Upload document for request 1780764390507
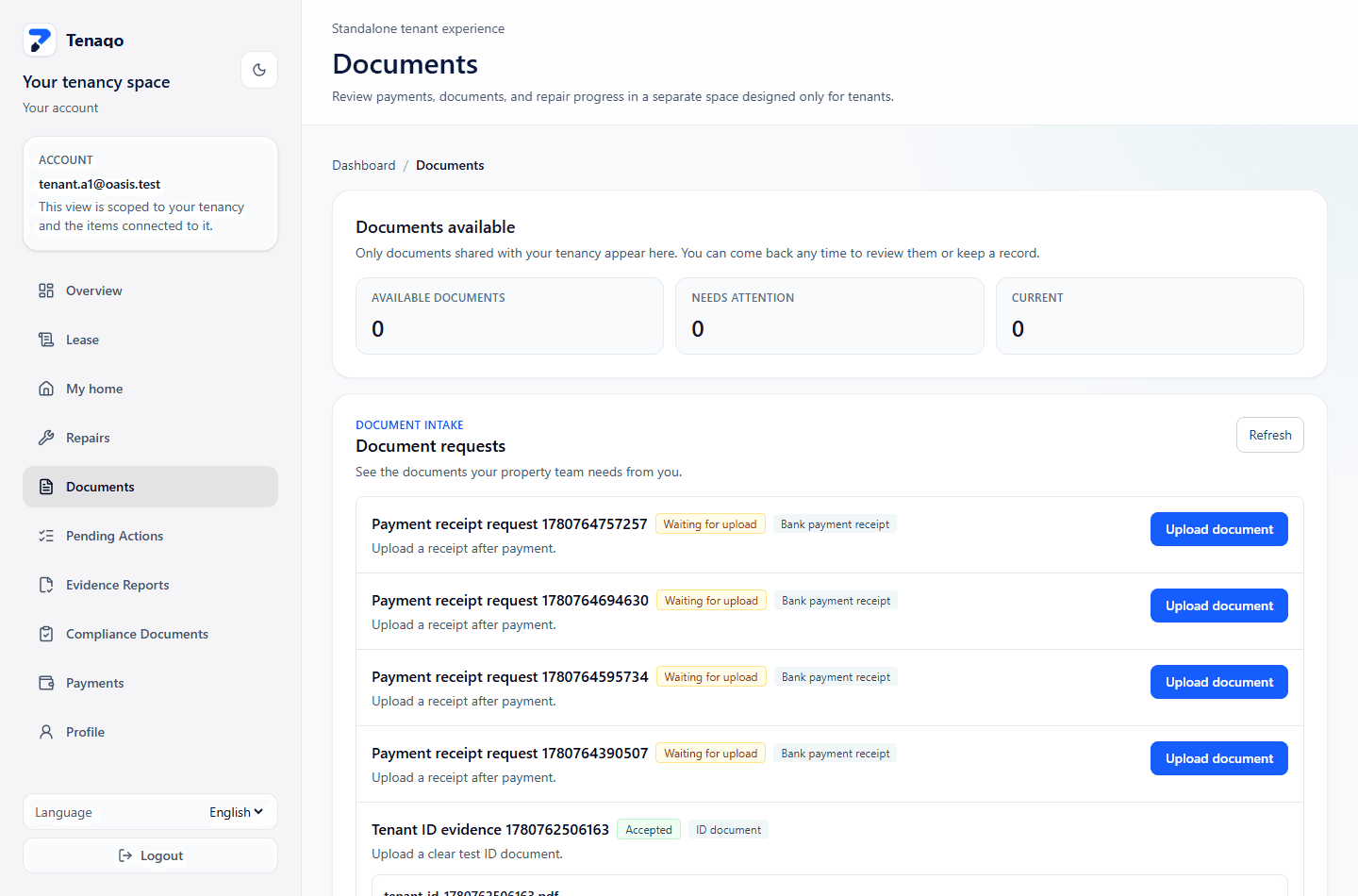Screen dimensions: 1358x896 click(1218, 758)
